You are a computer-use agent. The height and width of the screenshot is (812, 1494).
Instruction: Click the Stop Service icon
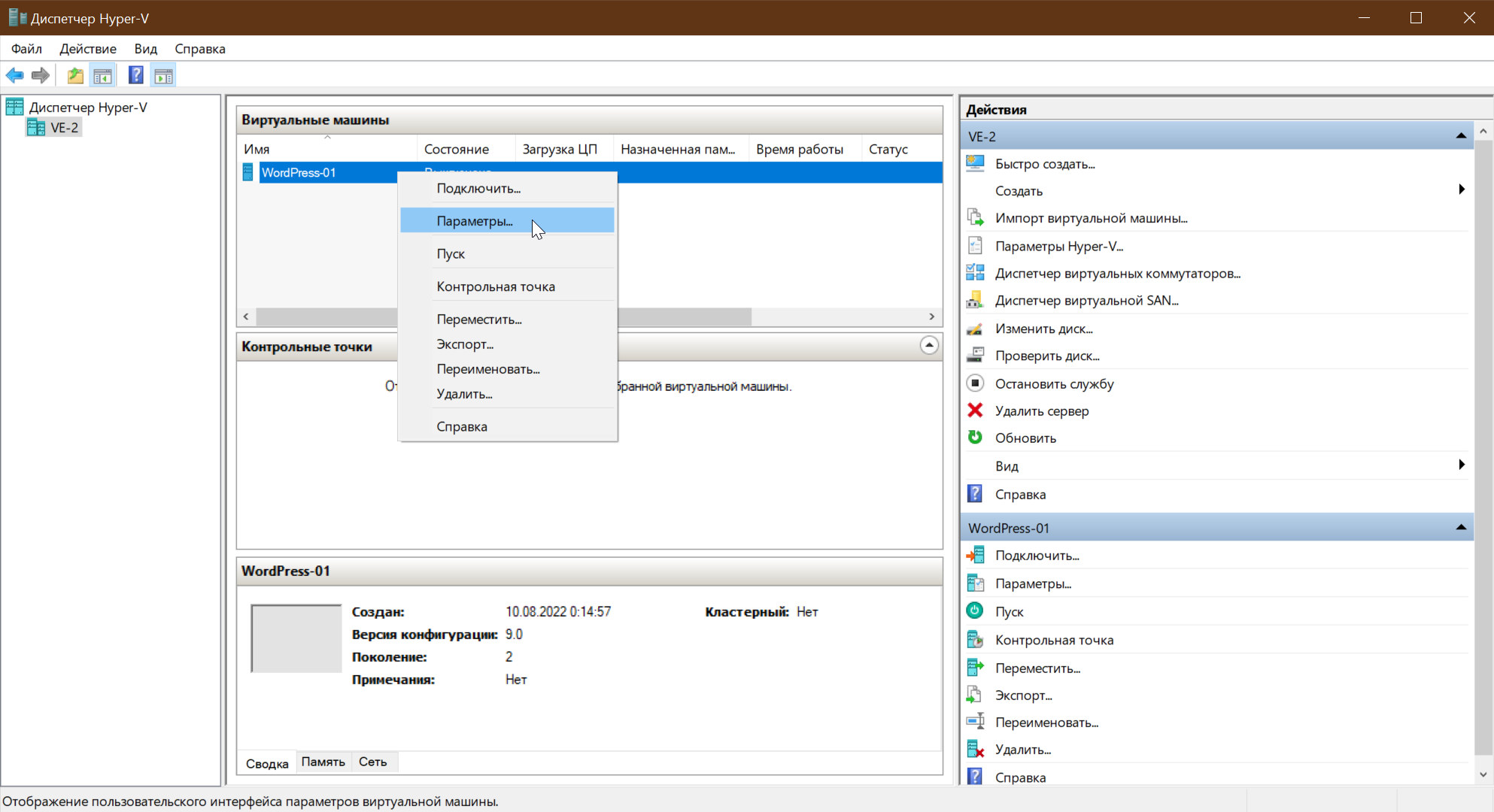[x=975, y=383]
